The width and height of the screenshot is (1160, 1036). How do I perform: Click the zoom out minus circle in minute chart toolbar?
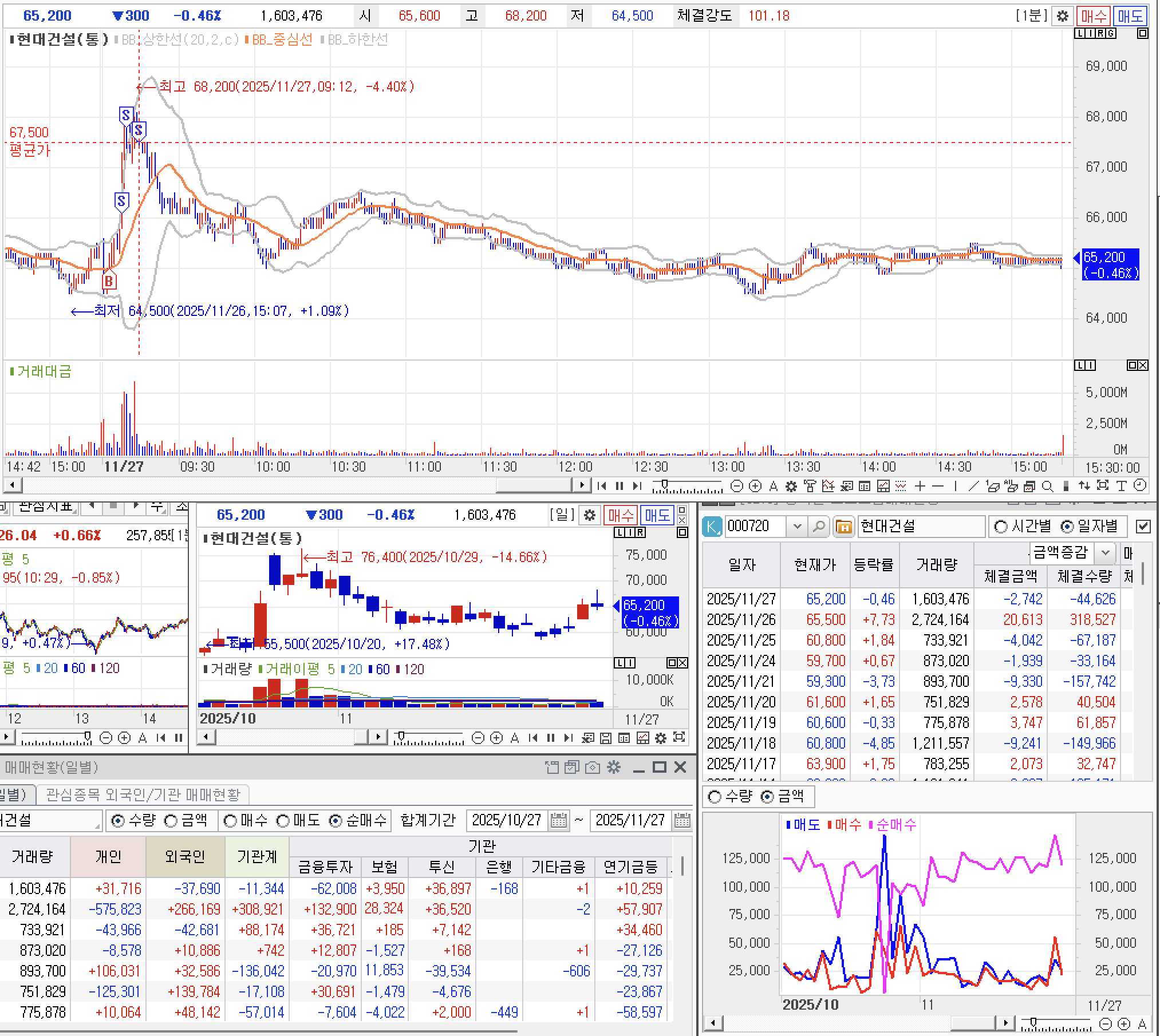click(x=737, y=486)
